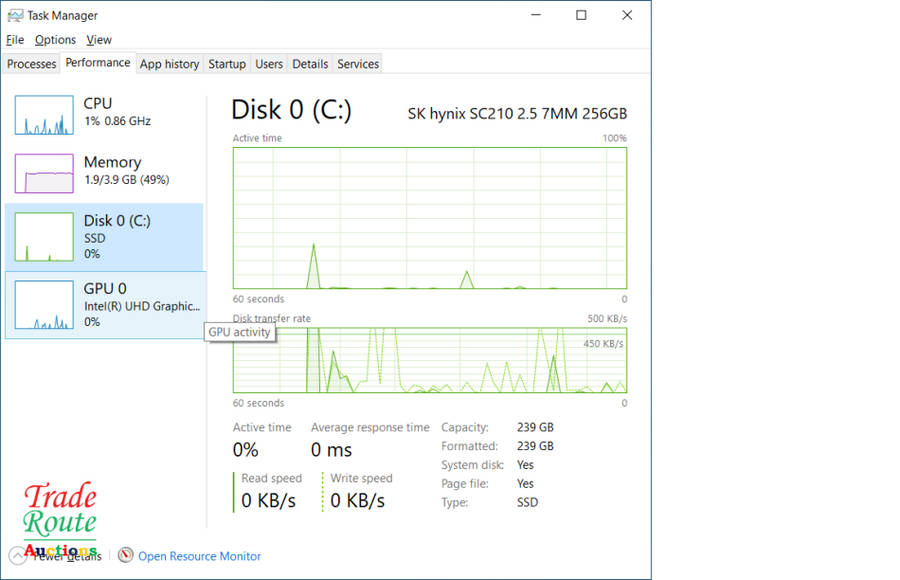
Task: Open the Services tab
Action: pos(358,64)
